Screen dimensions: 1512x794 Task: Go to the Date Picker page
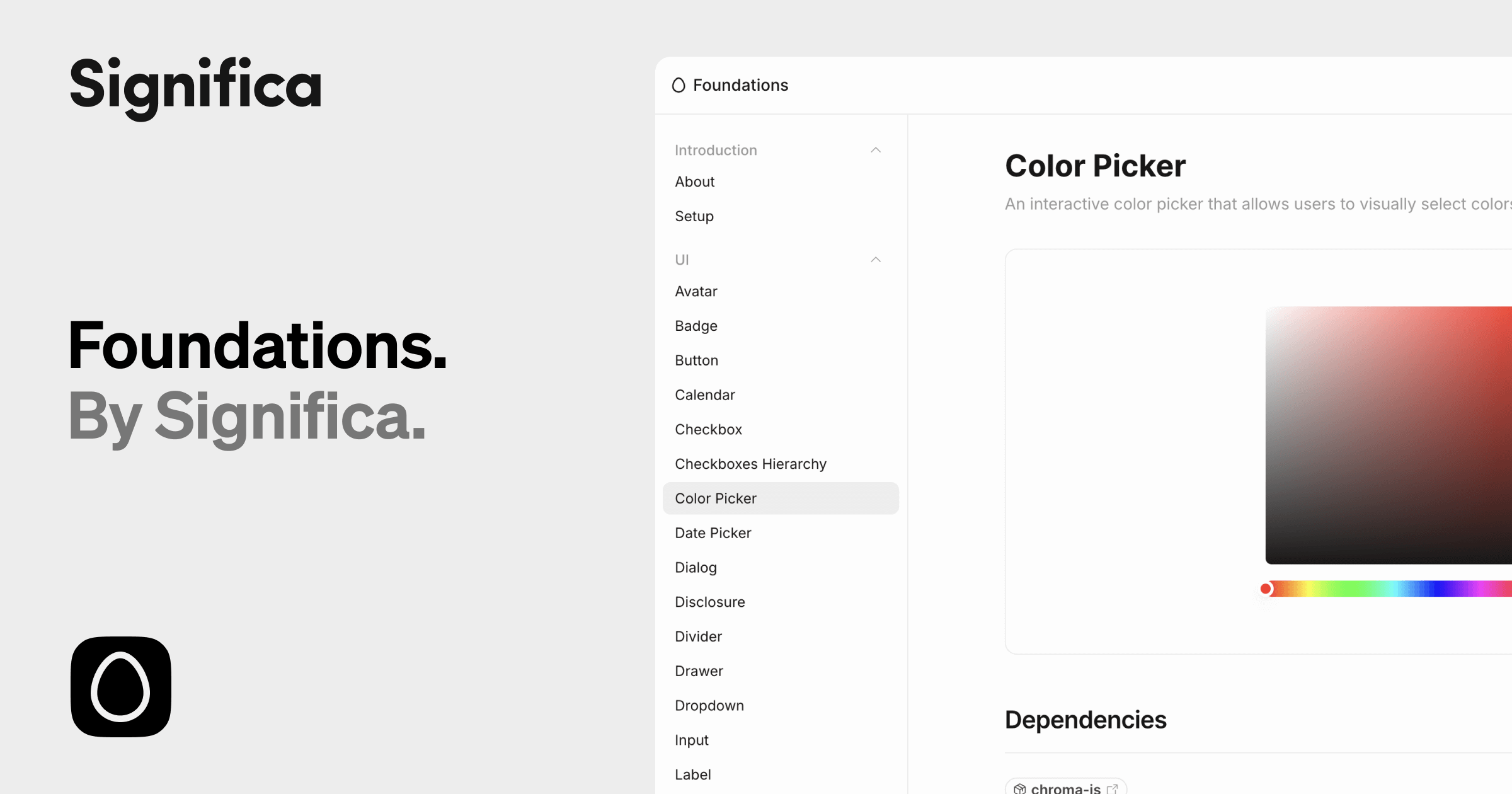713,533
